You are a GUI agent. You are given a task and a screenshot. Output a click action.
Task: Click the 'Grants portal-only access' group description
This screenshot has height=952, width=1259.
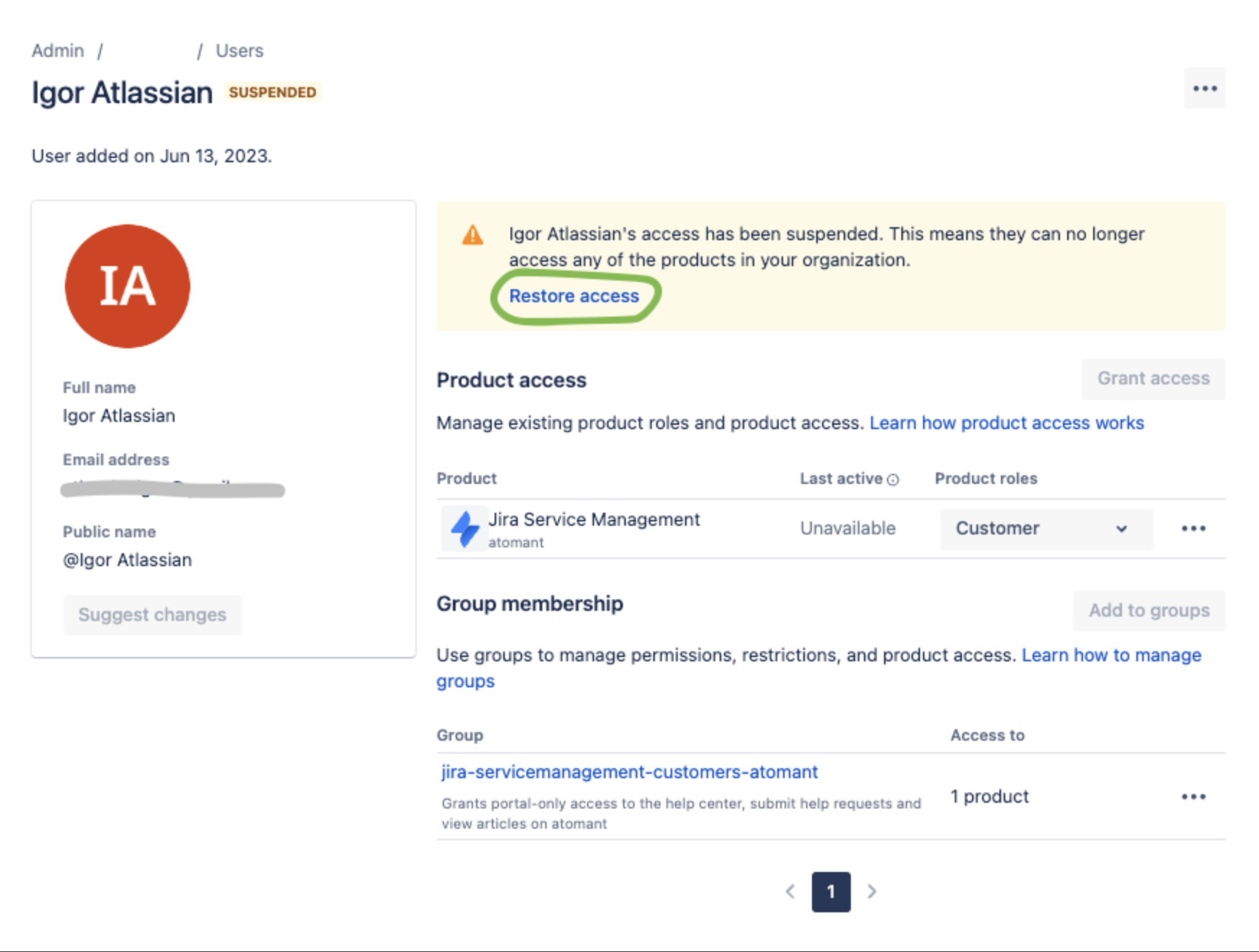681,814
